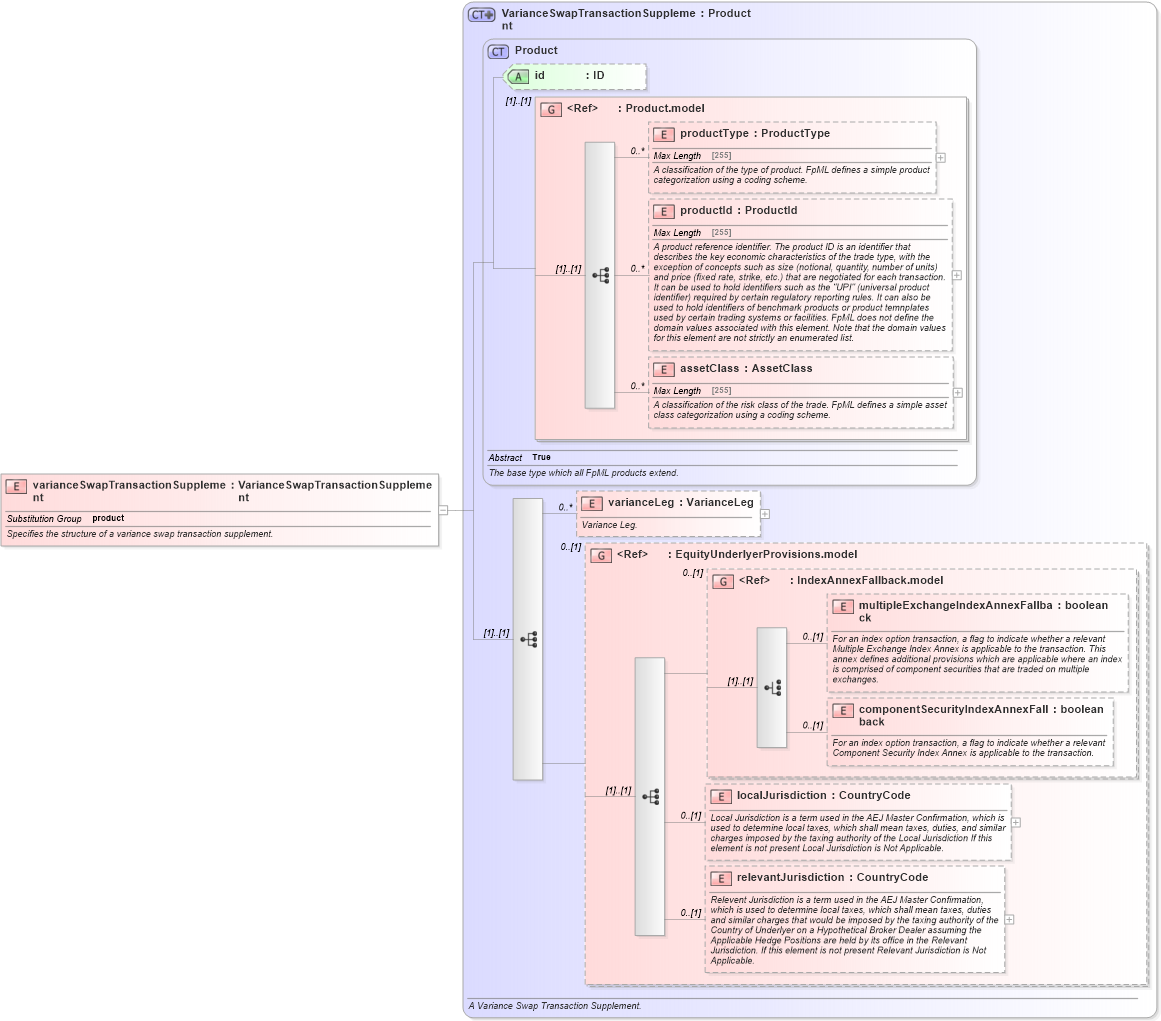Click the Max Length [255] under productType
The image size is (1161, 1021).
pos(692,155)
